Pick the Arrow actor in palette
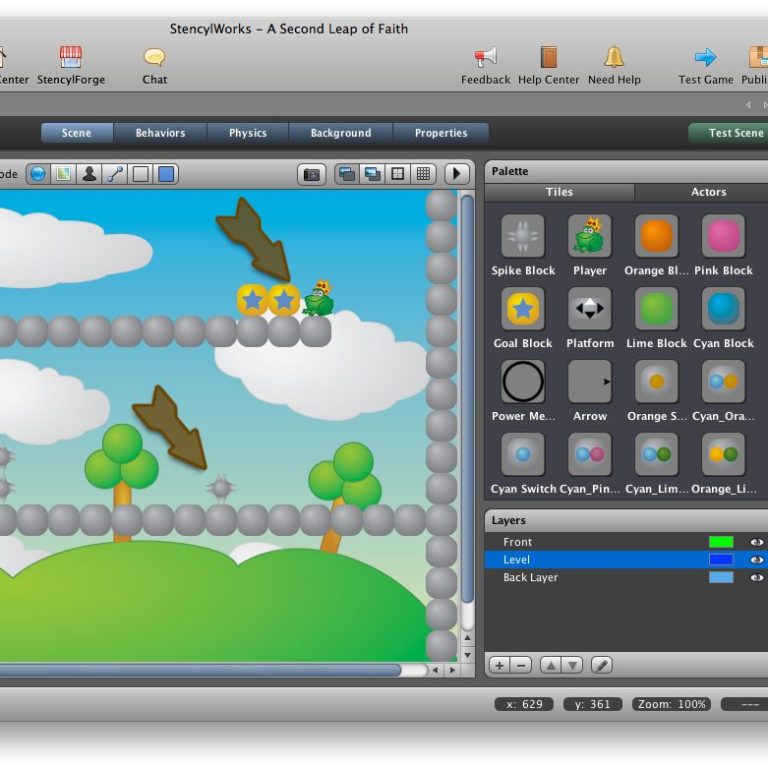Image resolution: width=768 pixels, height=768 pixels. pos(590,382)
